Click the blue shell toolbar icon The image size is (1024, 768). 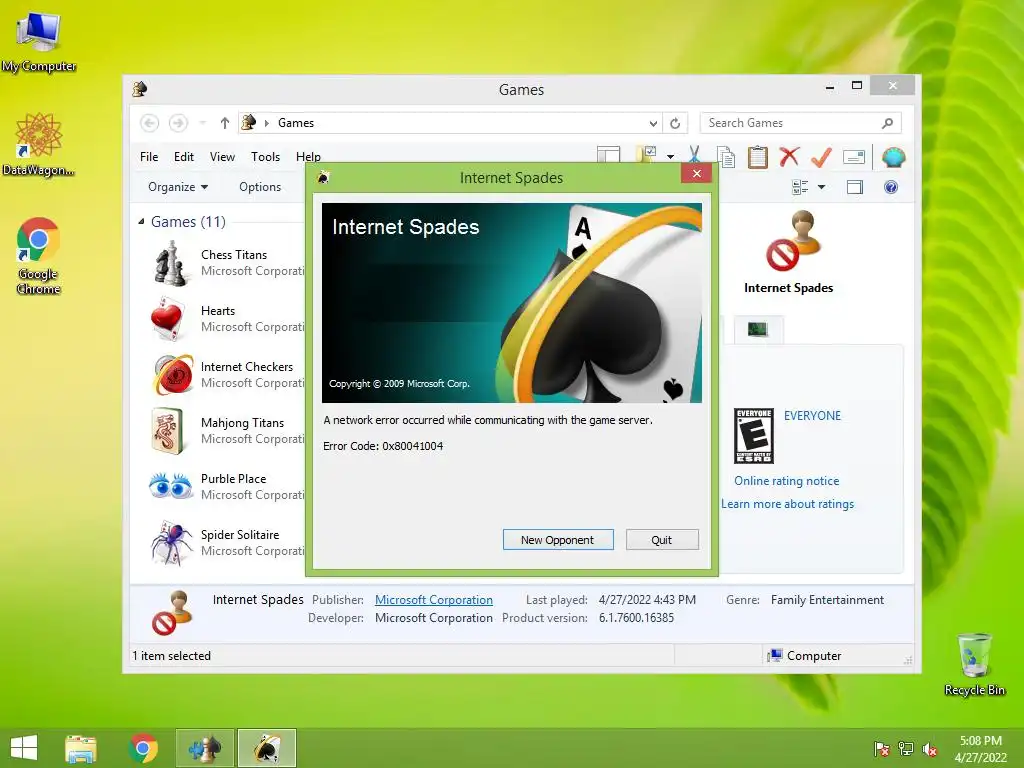[893, 157]
